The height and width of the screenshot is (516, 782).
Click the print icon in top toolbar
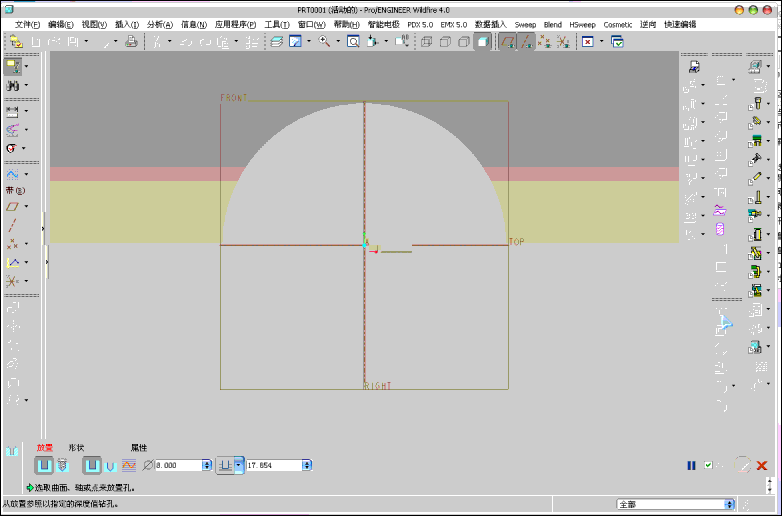[131, 42]
